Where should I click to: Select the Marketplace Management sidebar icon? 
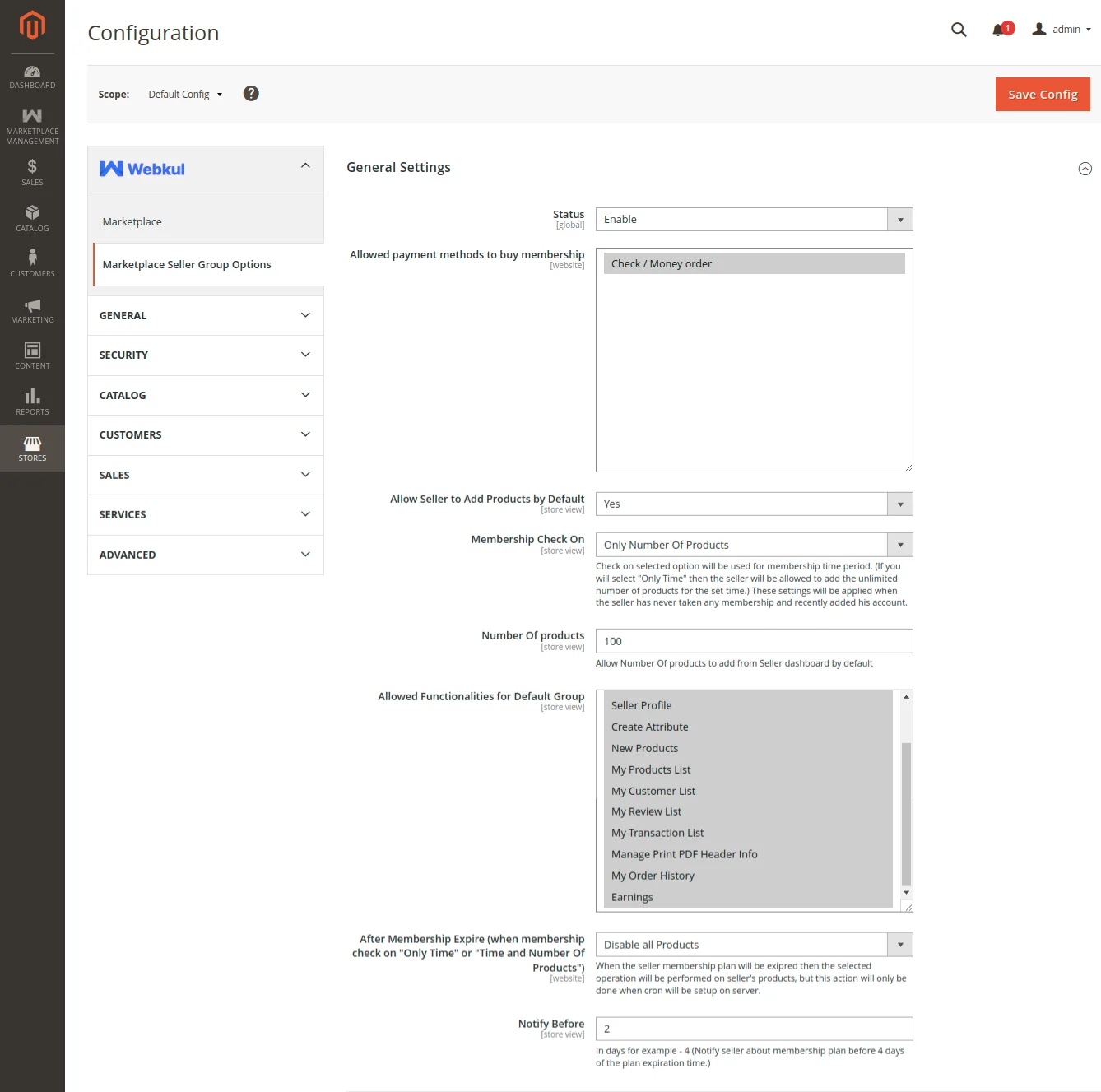tap(32, 125)
